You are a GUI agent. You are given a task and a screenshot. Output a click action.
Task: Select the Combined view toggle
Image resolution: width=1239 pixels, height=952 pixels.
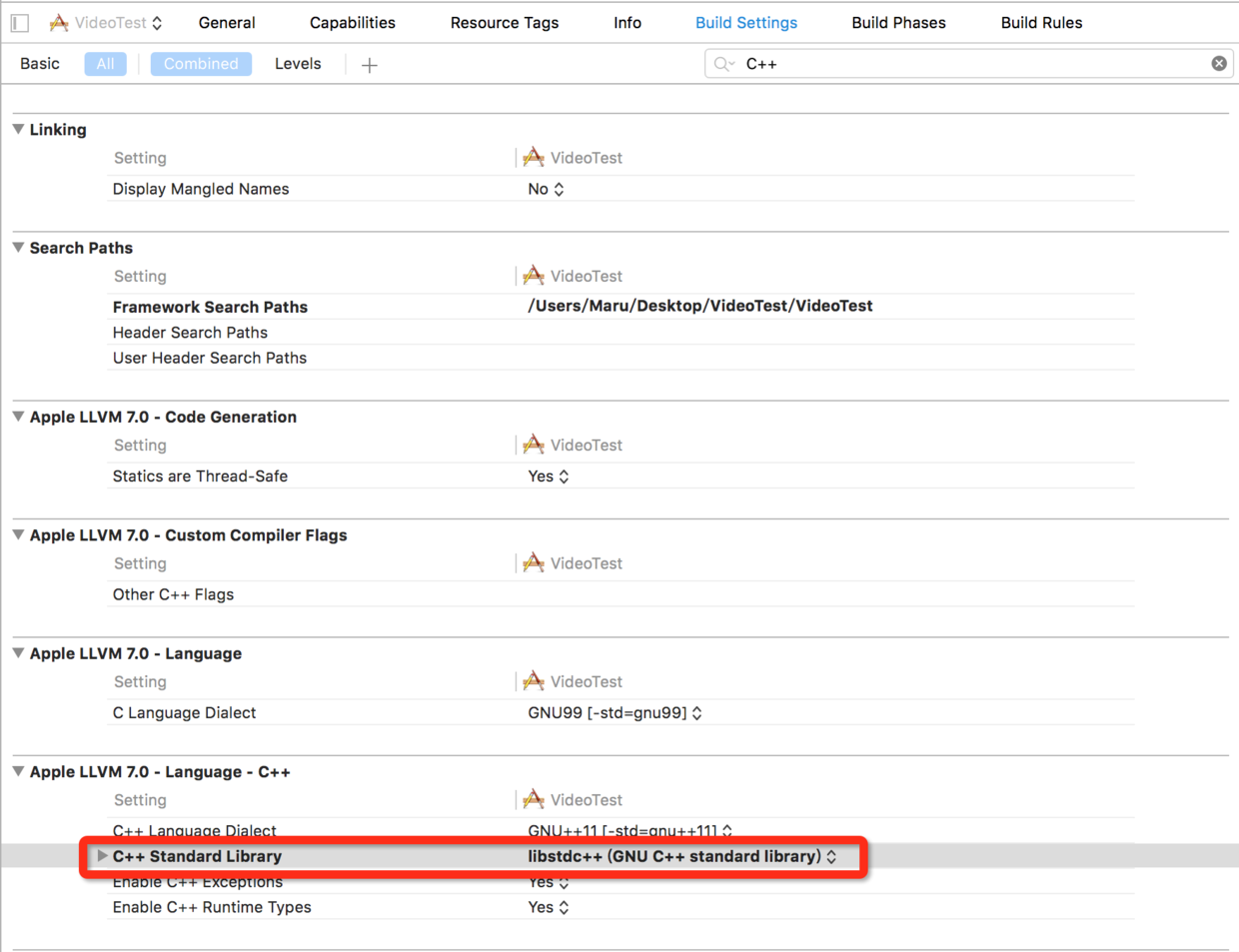coord(201,64)
